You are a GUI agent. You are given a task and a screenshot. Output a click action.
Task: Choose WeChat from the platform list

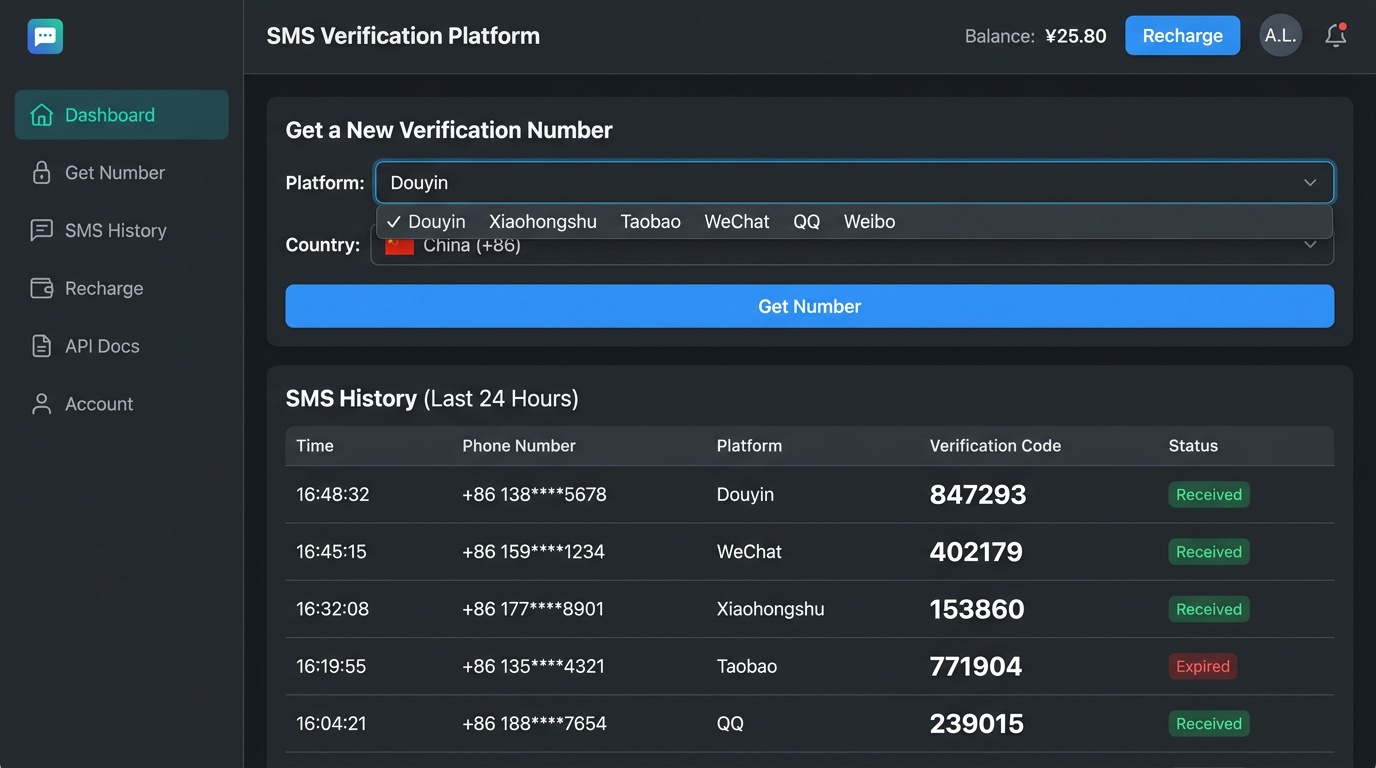pos(736,222)
